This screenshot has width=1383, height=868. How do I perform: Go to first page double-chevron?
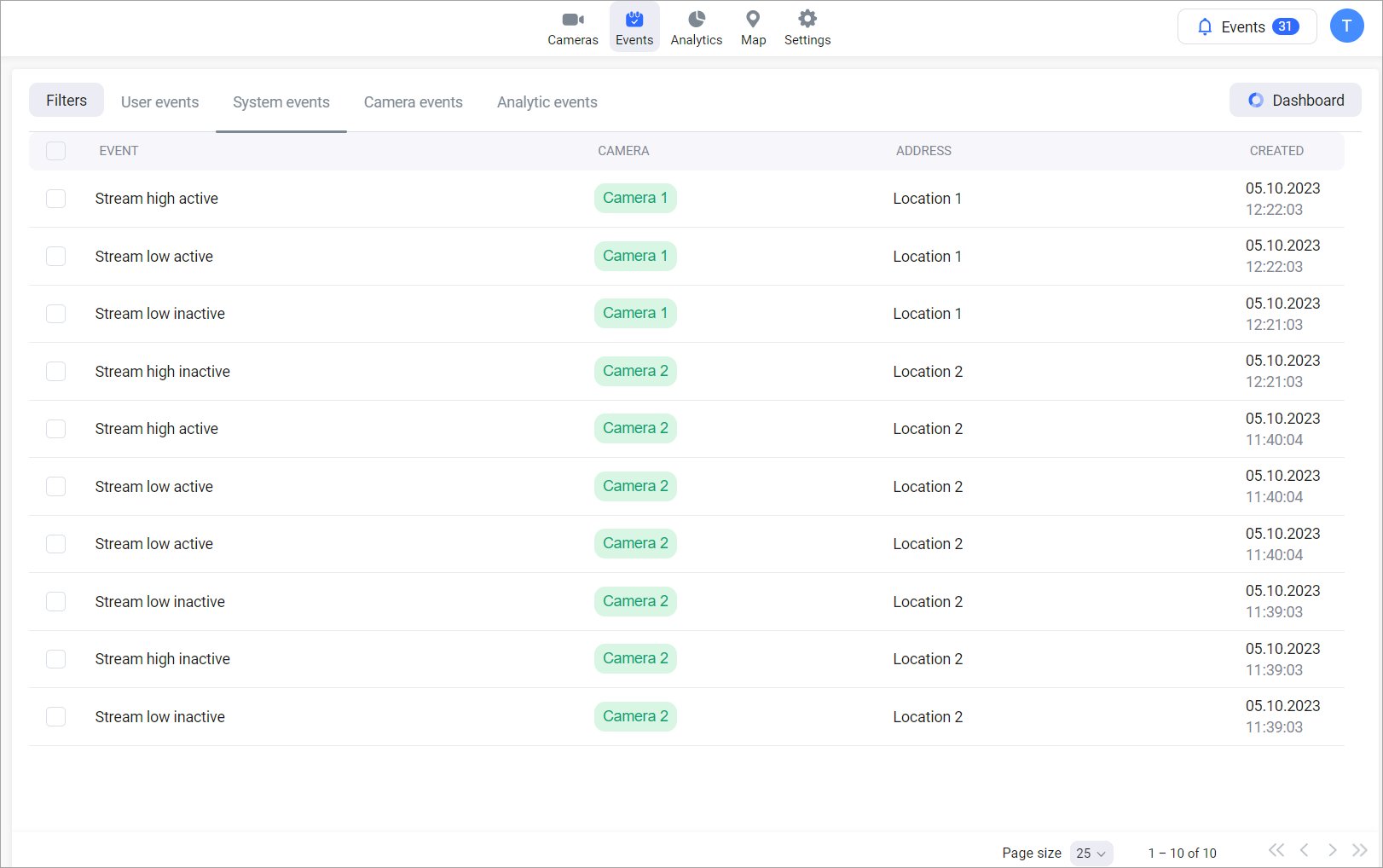click(1276, 850)
